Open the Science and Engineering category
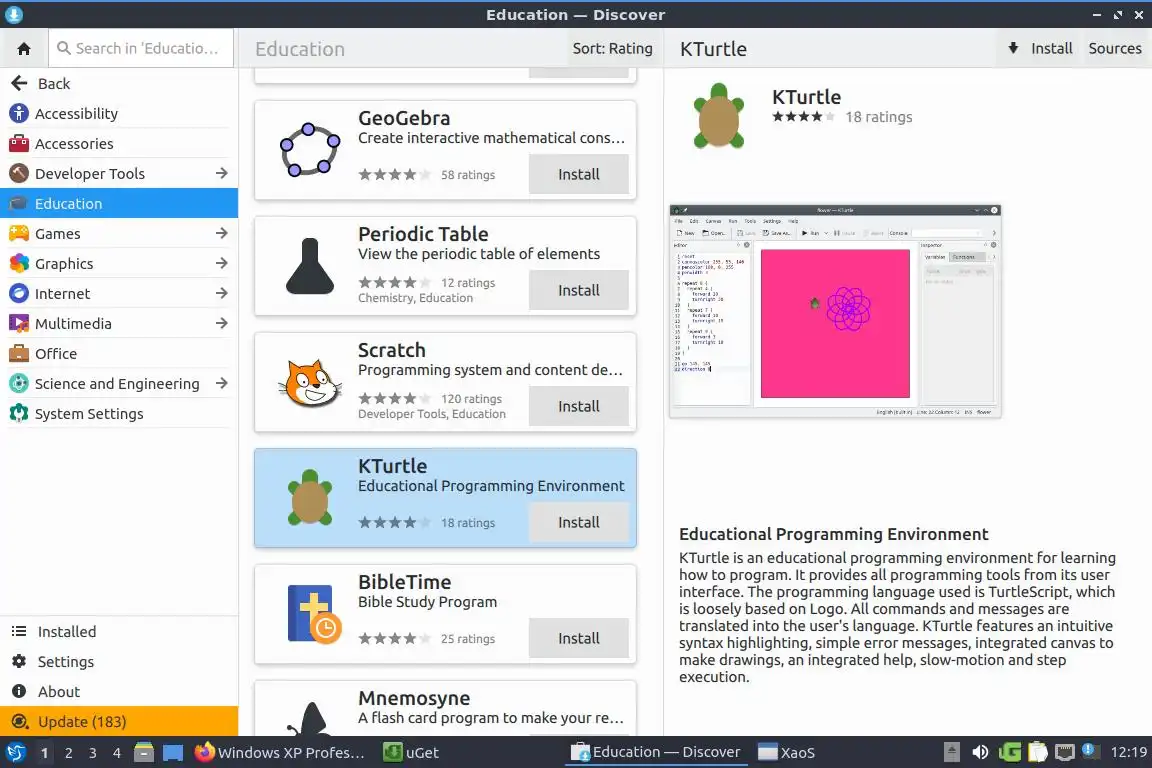The height and width of the screenshot is (768, 1152). coord(119,384)
